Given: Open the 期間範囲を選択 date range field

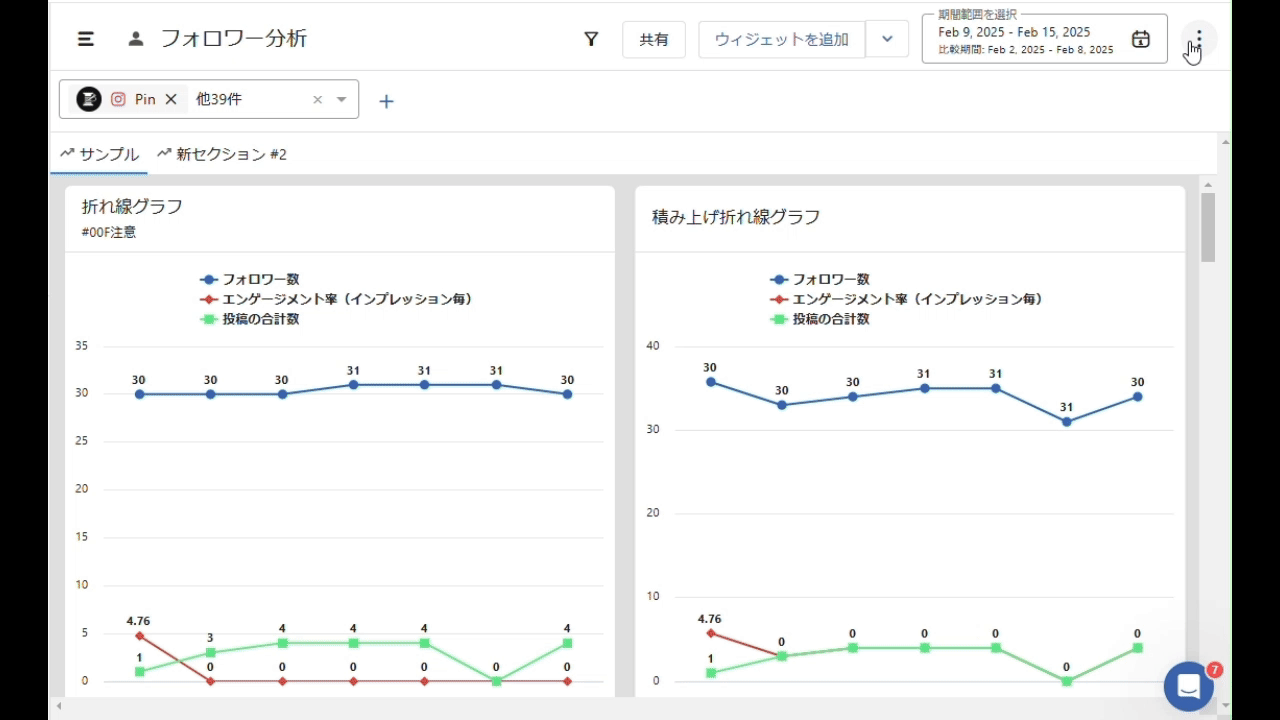Looking at the screenshot, I should coord(1028,40).
